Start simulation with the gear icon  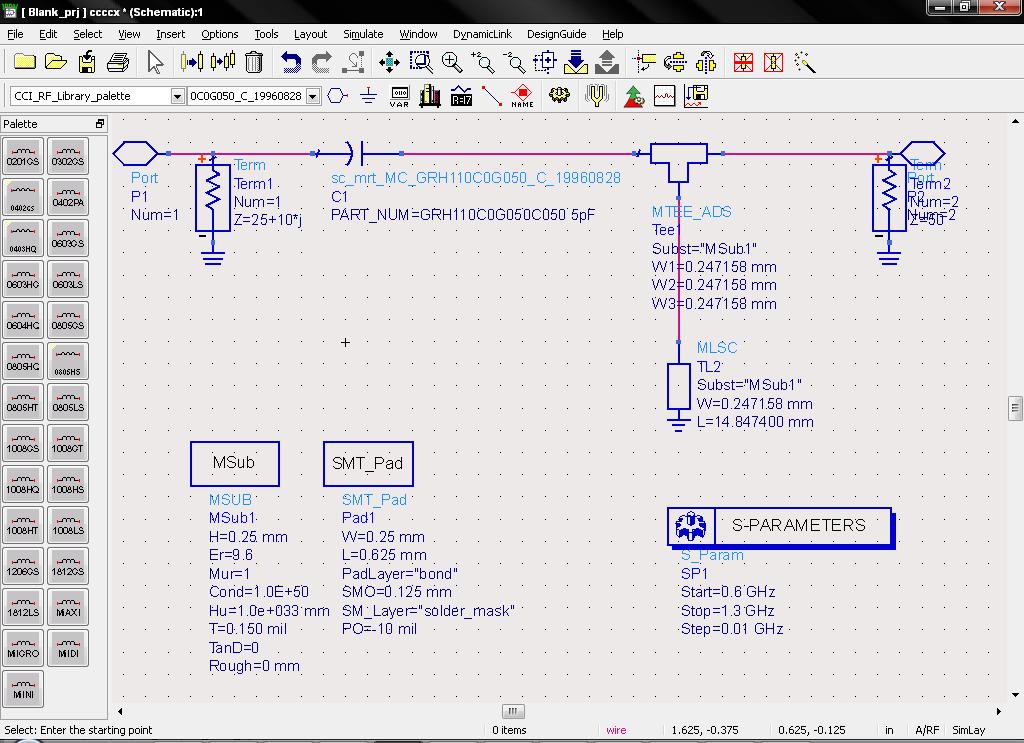coord(559,95)
